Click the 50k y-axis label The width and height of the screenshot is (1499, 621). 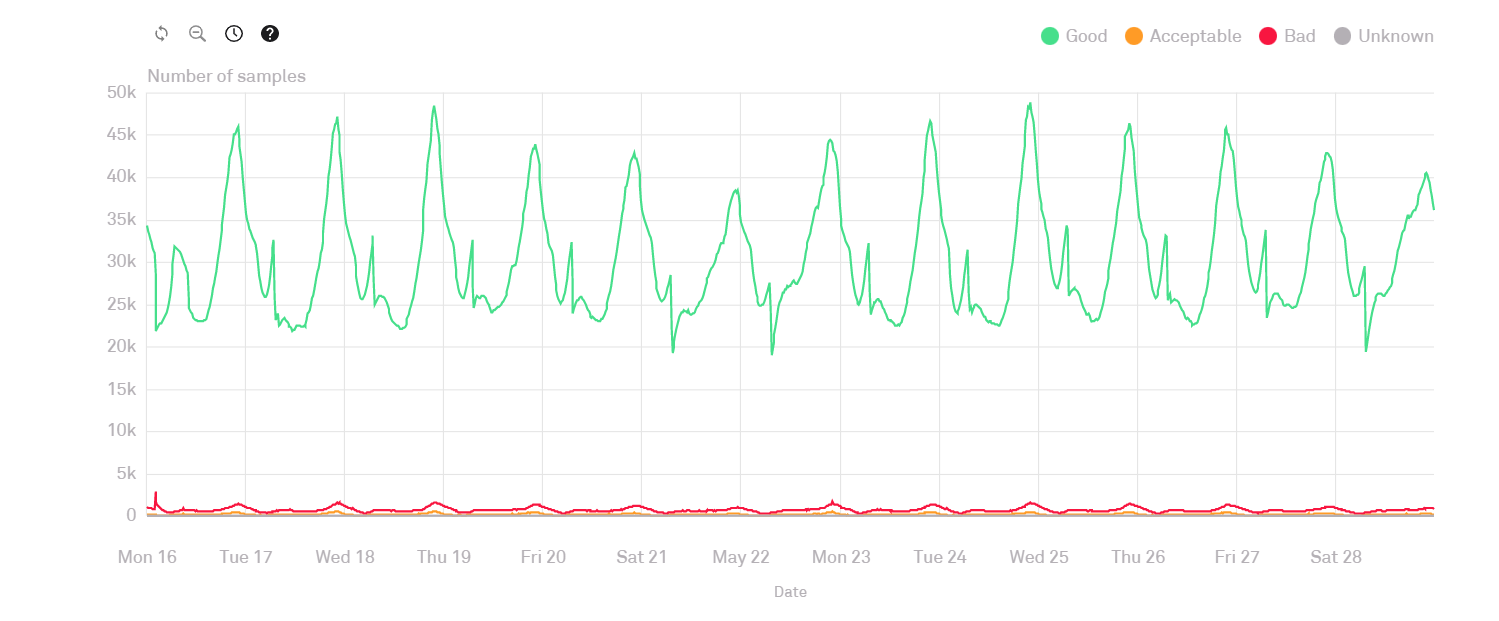coord(121,93)
